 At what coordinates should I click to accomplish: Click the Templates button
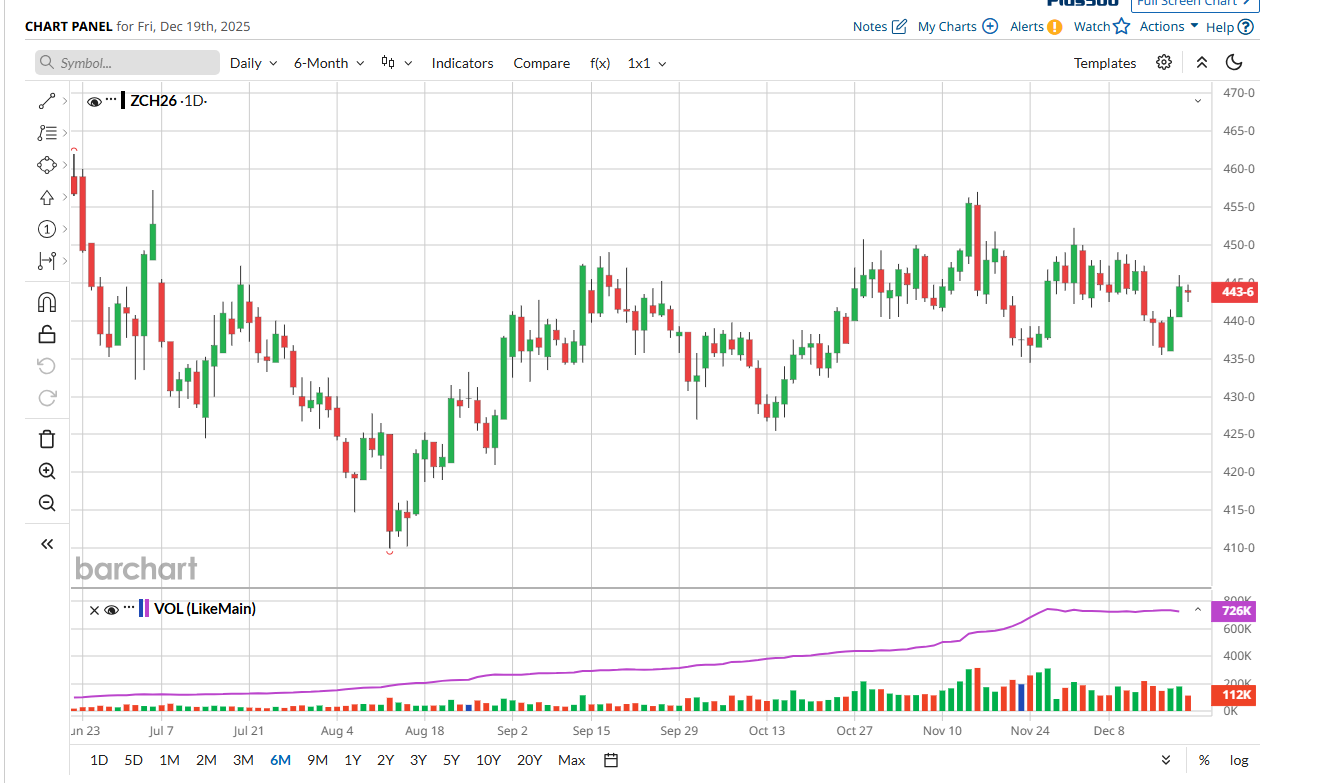point(1104,63)
